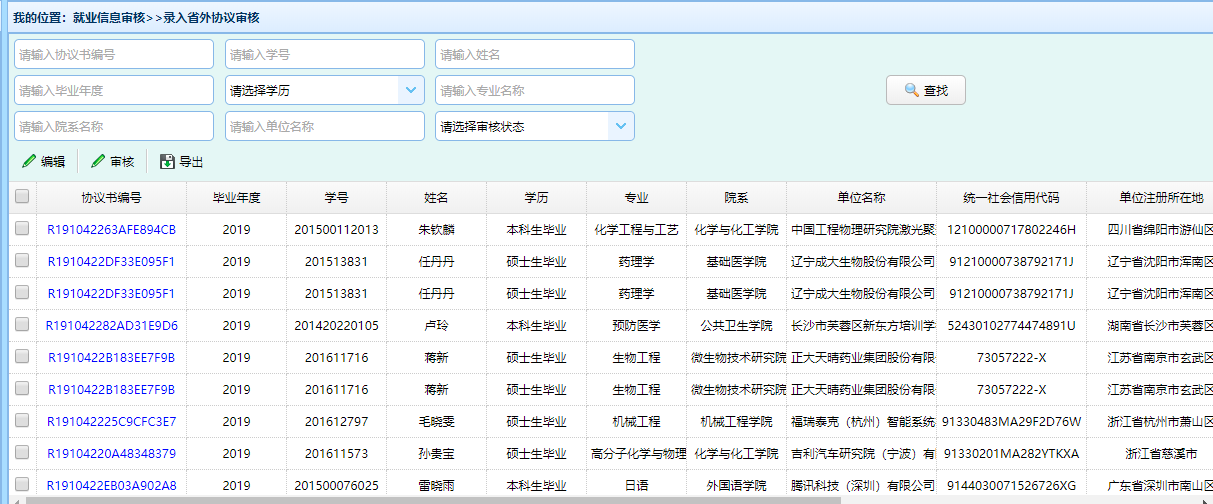Open agreement link R191042282AD31E9D6

(111, 326)
